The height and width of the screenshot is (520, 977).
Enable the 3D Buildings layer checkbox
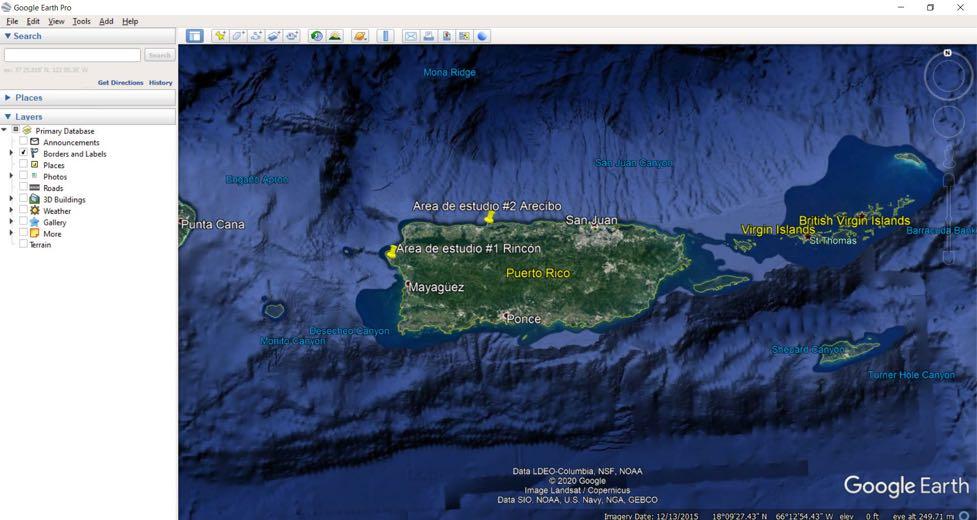click(x=23, y=199)
